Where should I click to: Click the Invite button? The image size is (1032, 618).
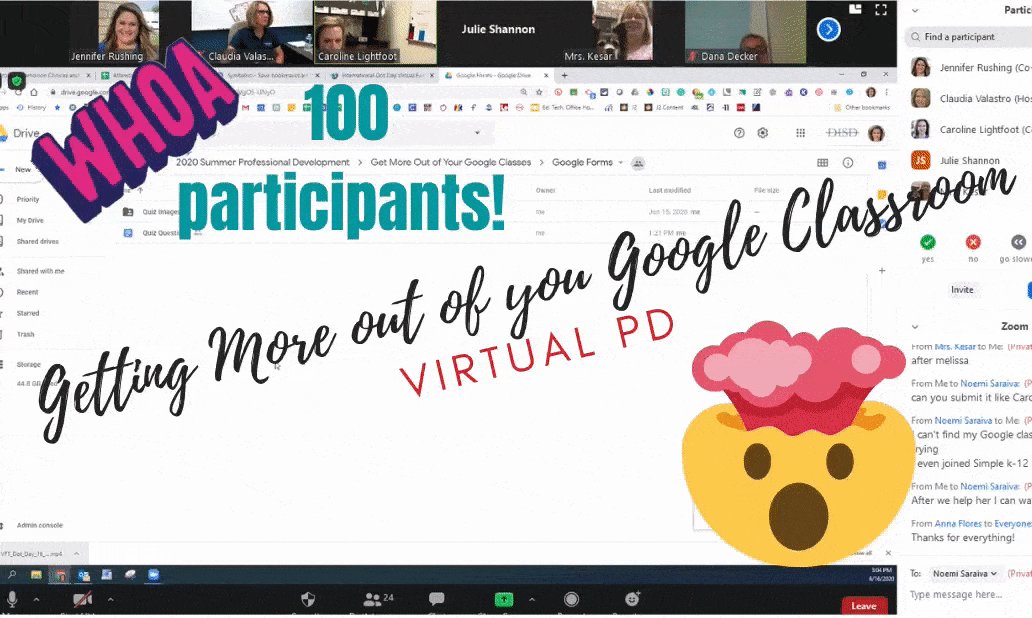962,290
